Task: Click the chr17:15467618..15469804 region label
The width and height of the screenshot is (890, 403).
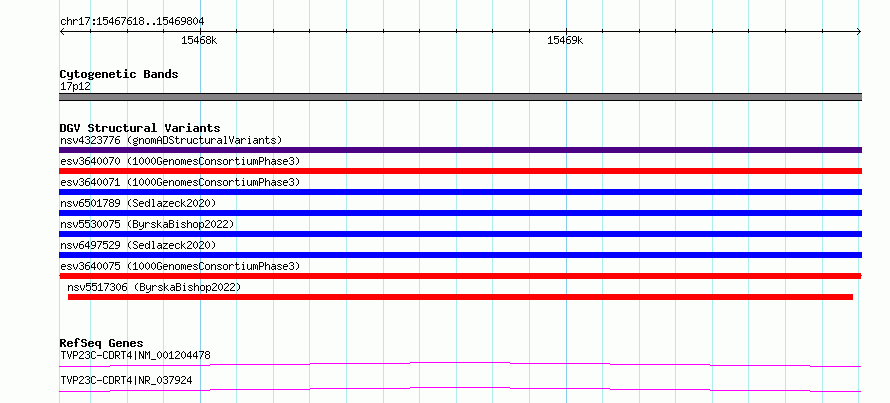Action: 132,22
